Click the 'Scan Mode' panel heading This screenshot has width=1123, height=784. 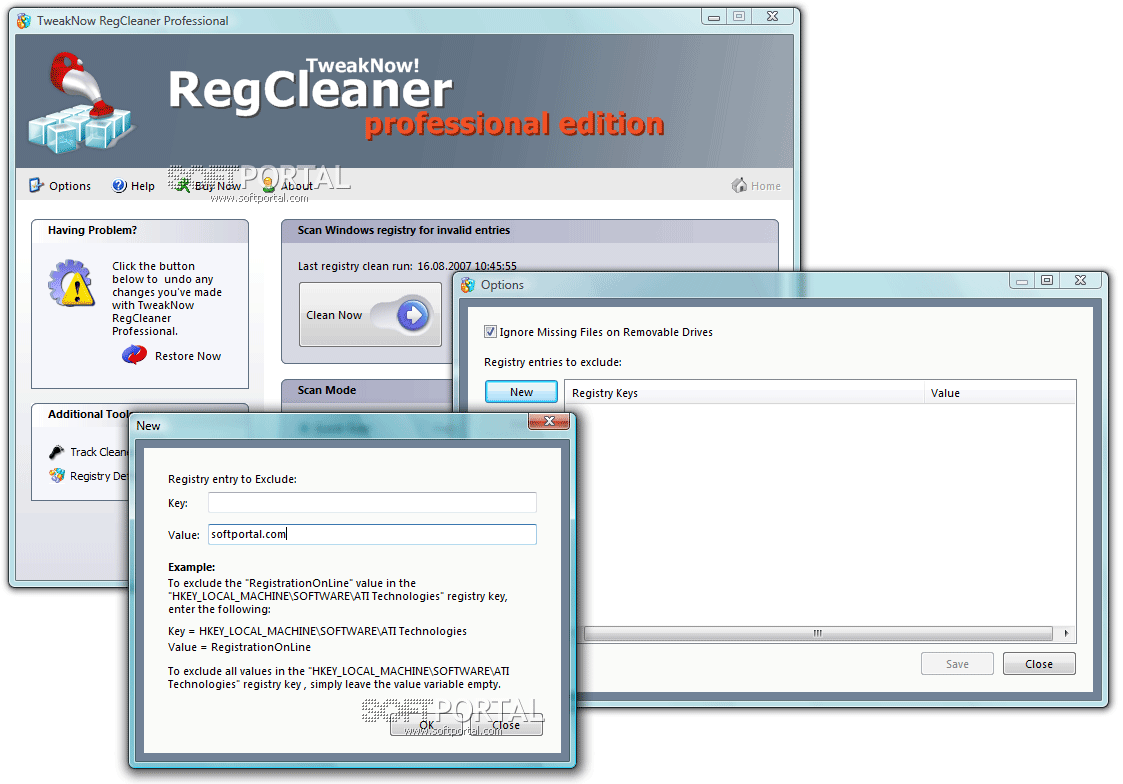[x=327, y=390]
